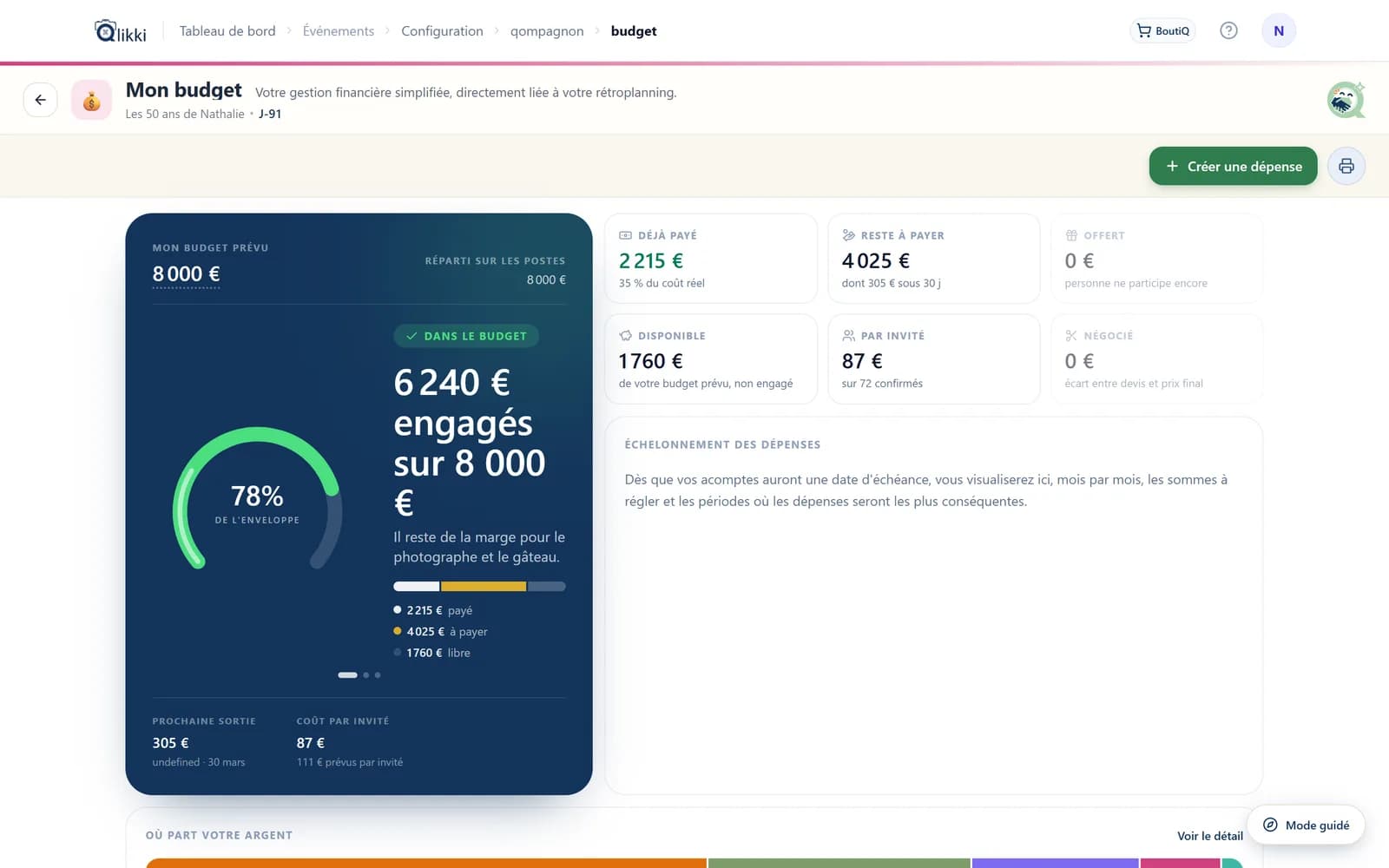Select the third carousel dot
1389x868 pixels.
pyautogui.click(x=378, y=674)
